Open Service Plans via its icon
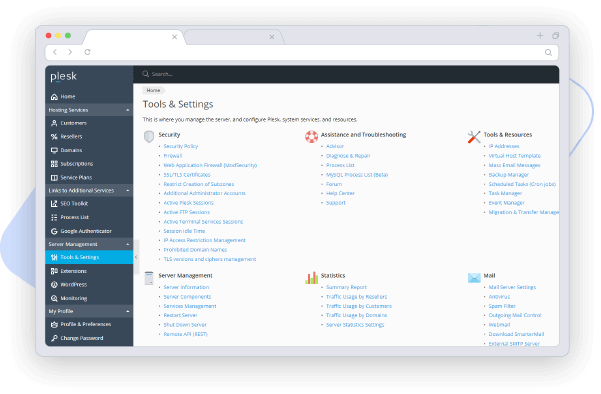601x394 pixels. click(54, 177)
